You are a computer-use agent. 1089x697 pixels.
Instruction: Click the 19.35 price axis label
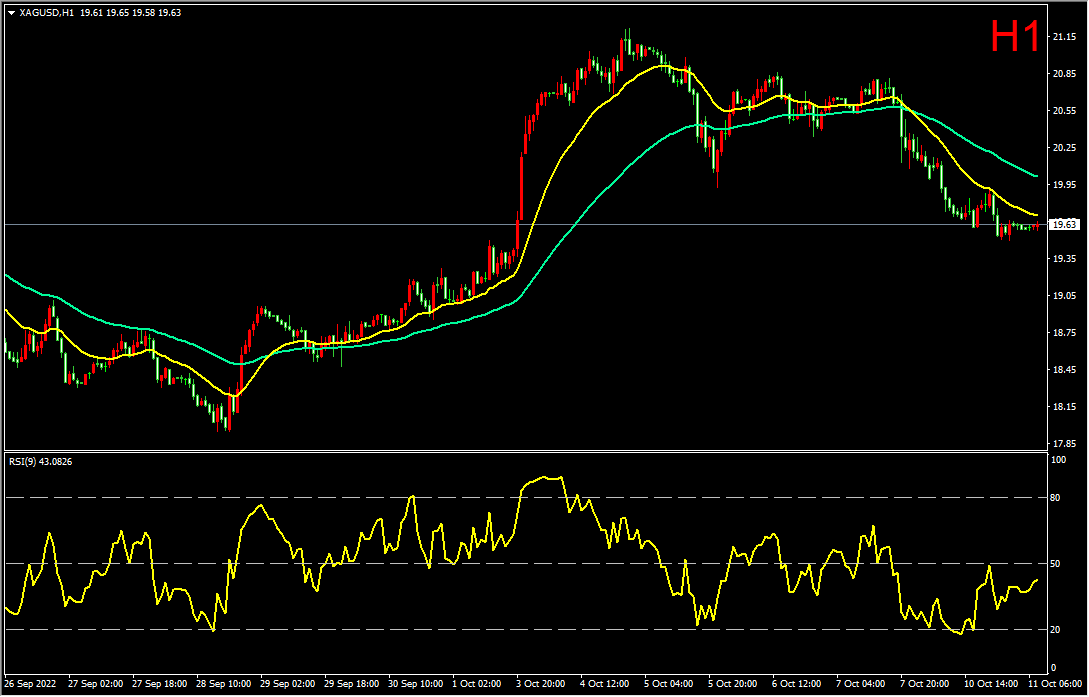click(1065, 259)
